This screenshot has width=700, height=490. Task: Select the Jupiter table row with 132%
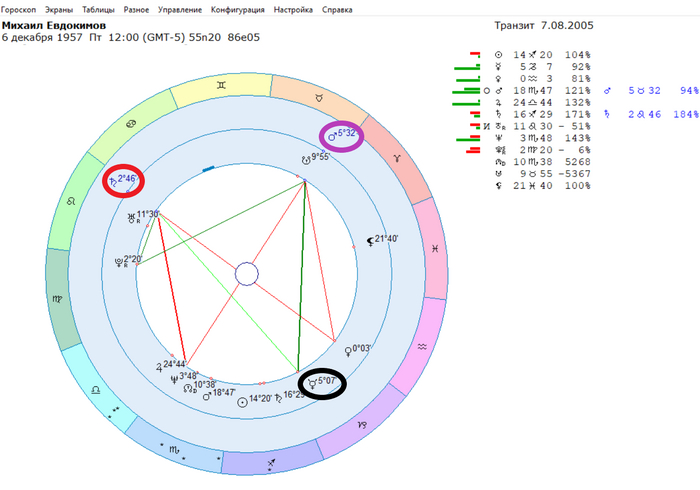click(x=542, y=103)
